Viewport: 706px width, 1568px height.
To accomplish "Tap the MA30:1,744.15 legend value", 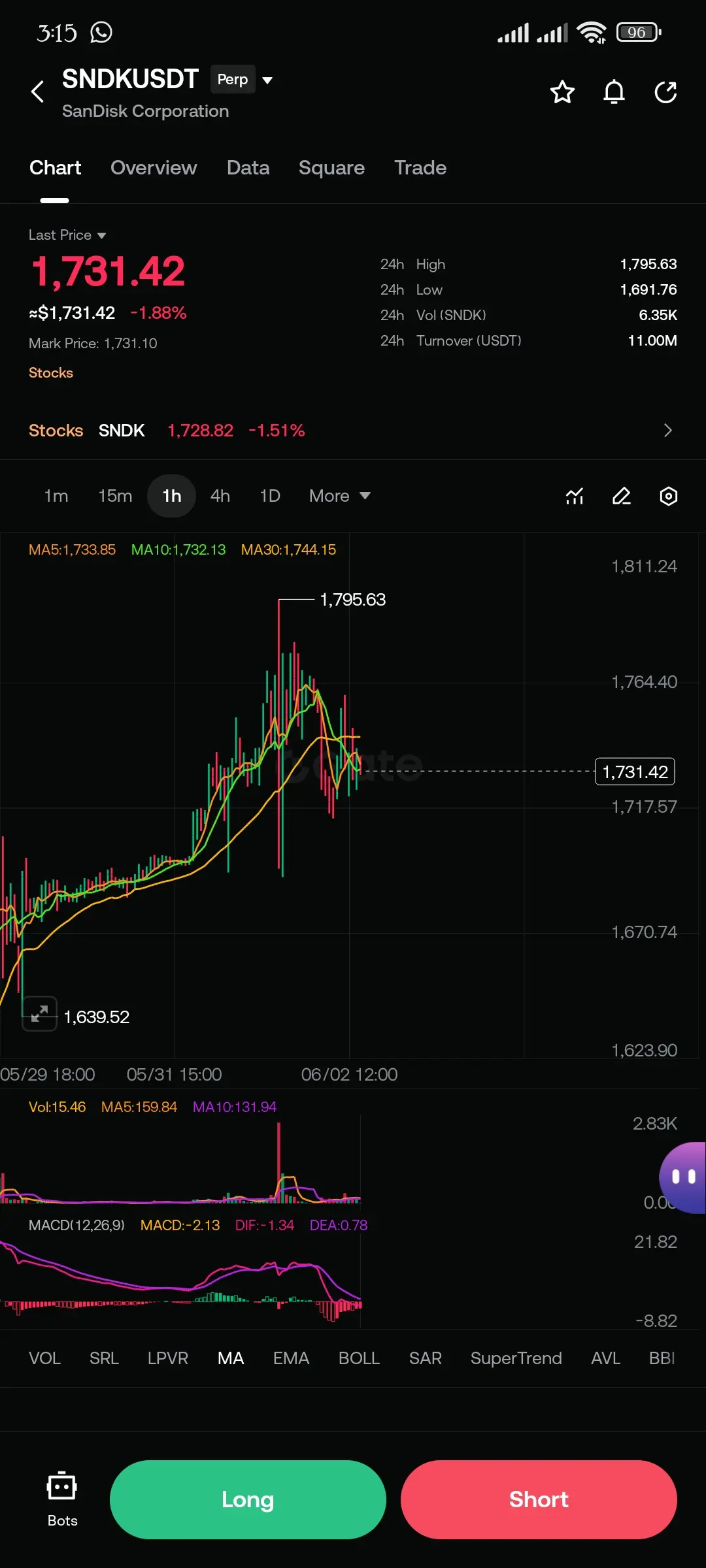I will 288,549.
